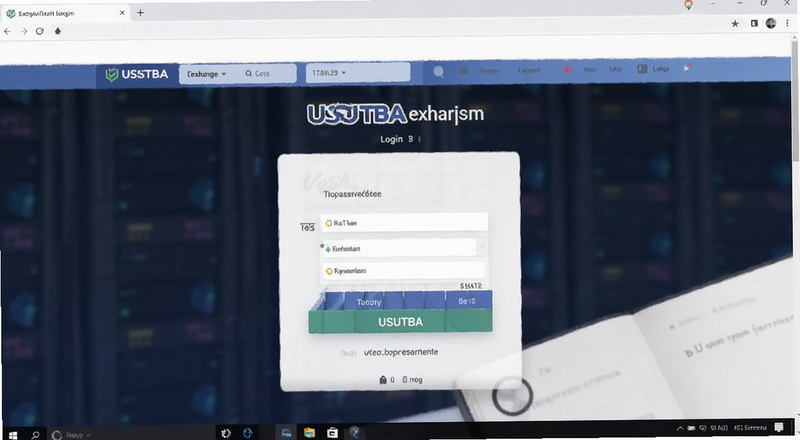This screenshot has height=440, width=800.
Task: Open the browser three-dot menu
Action: click(x=787, y=23)
